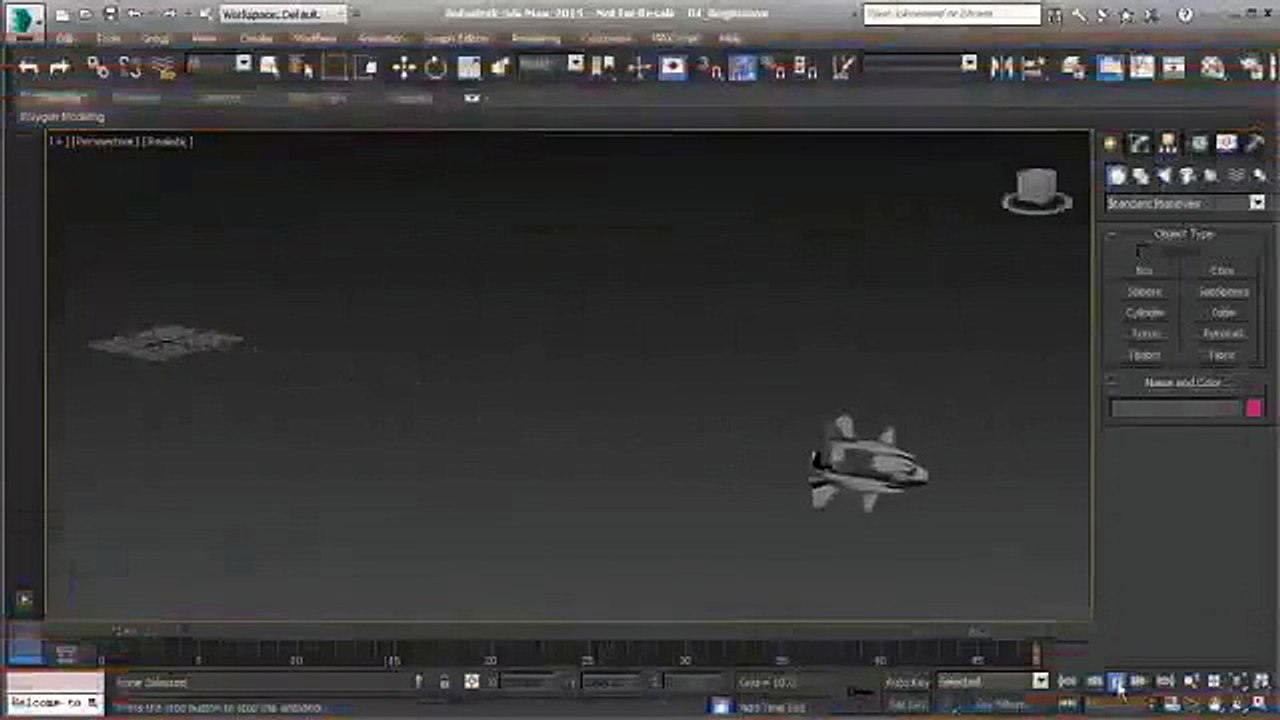Activate the Select and Move tool
Viewport: 1280px width, 720px height.
(404, 67)
